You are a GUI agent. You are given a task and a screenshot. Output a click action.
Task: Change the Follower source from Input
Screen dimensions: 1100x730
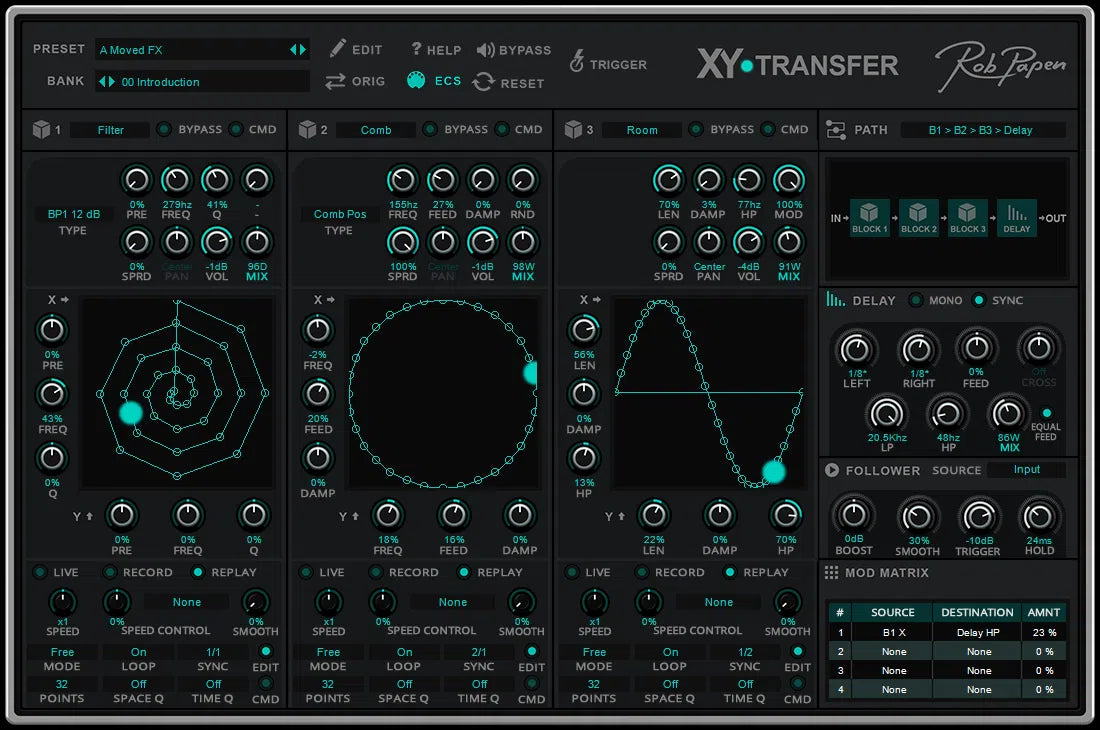click(1027, 470)
